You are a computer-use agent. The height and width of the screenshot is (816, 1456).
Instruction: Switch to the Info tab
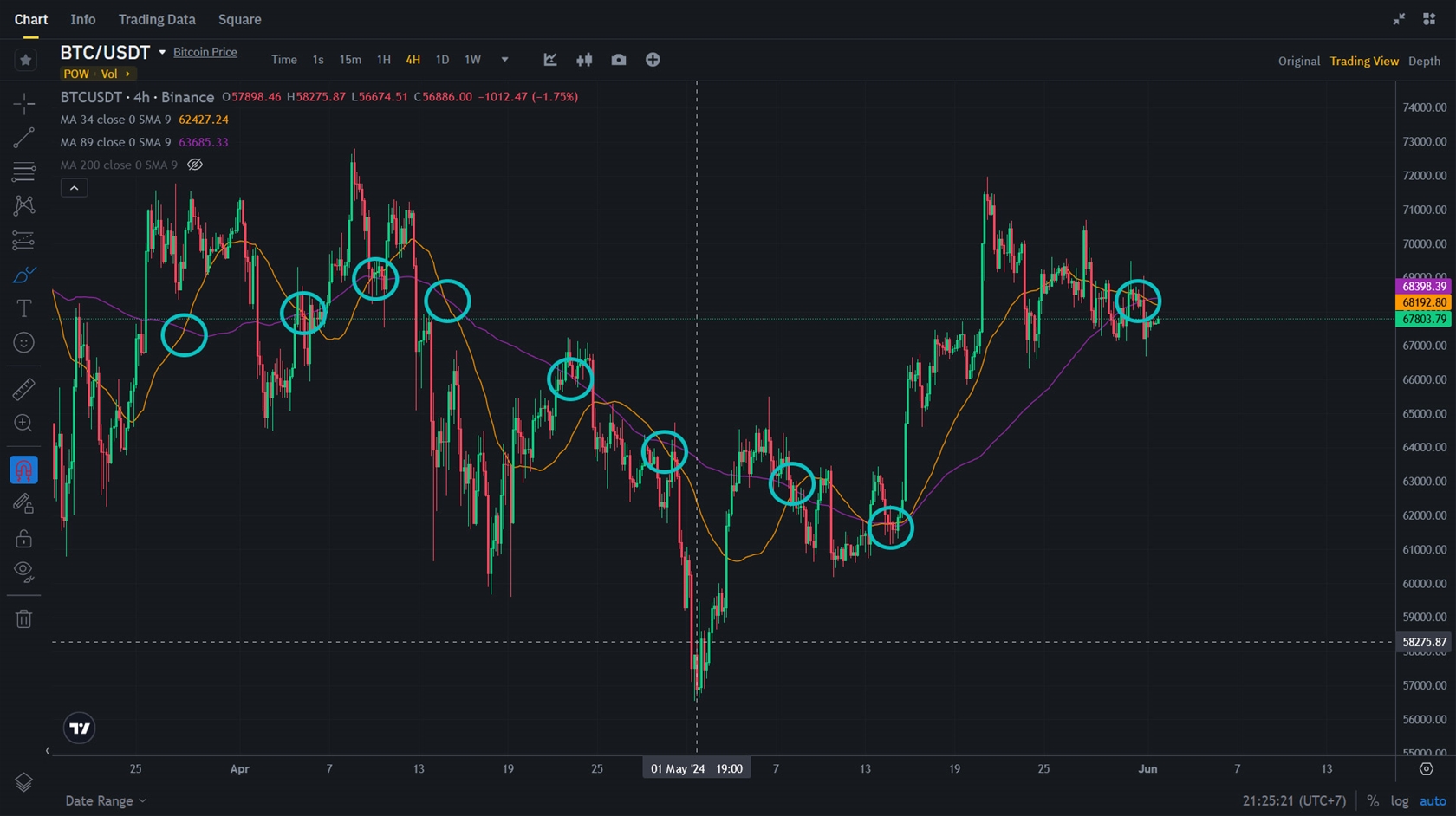pos(83,19)
